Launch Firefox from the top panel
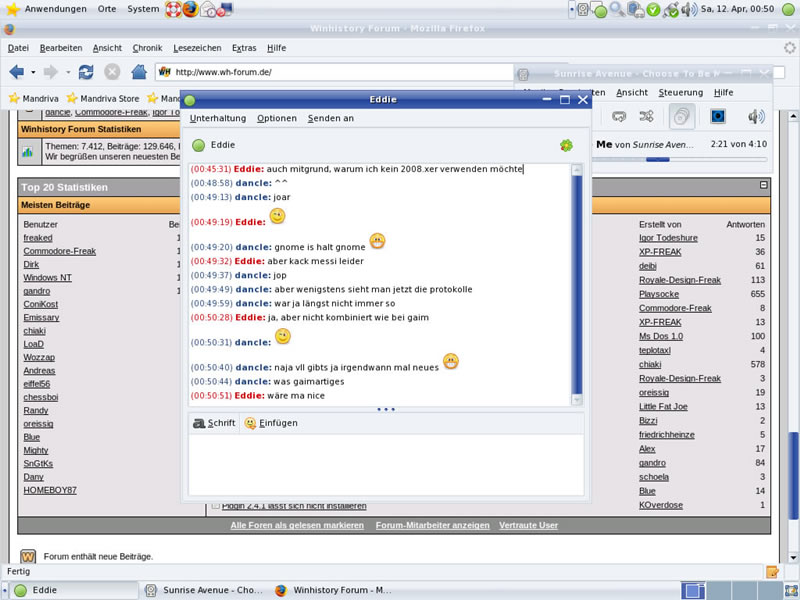800x600 pixels. click(190, 9)
